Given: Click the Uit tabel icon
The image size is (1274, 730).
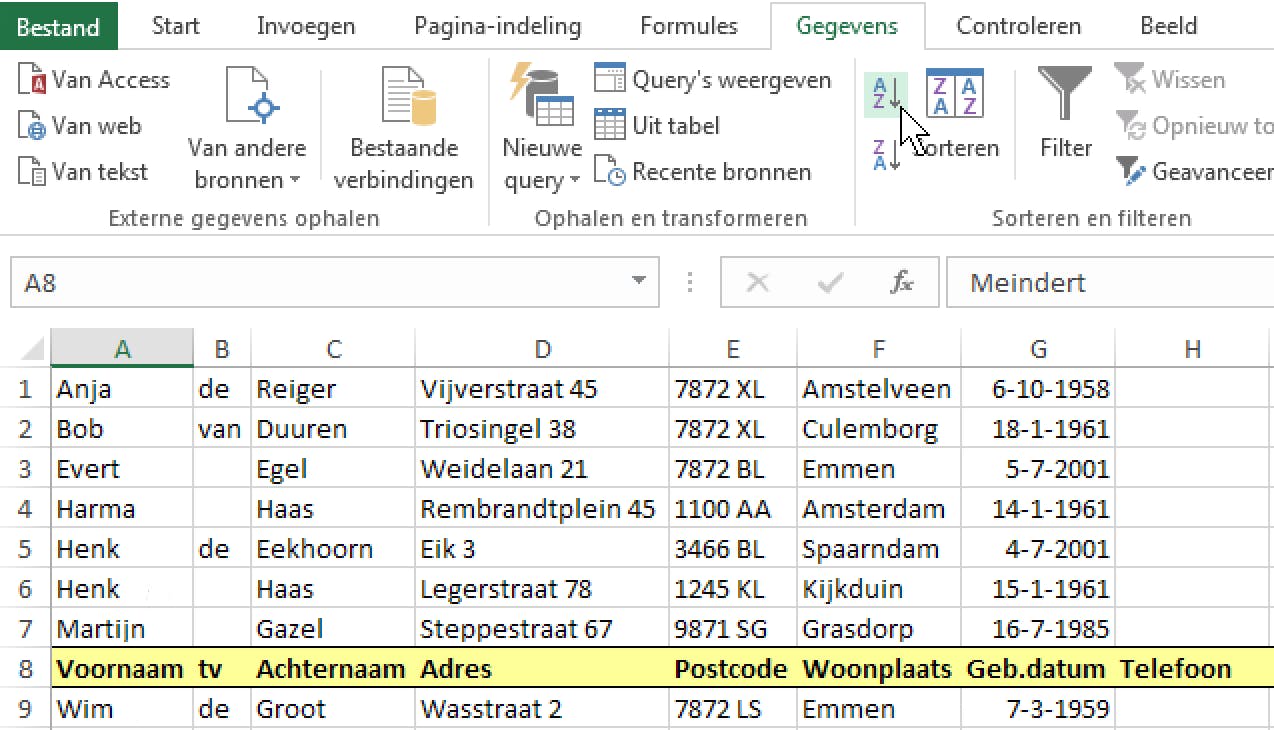Looking at the screenshot, I should (610, 126).
